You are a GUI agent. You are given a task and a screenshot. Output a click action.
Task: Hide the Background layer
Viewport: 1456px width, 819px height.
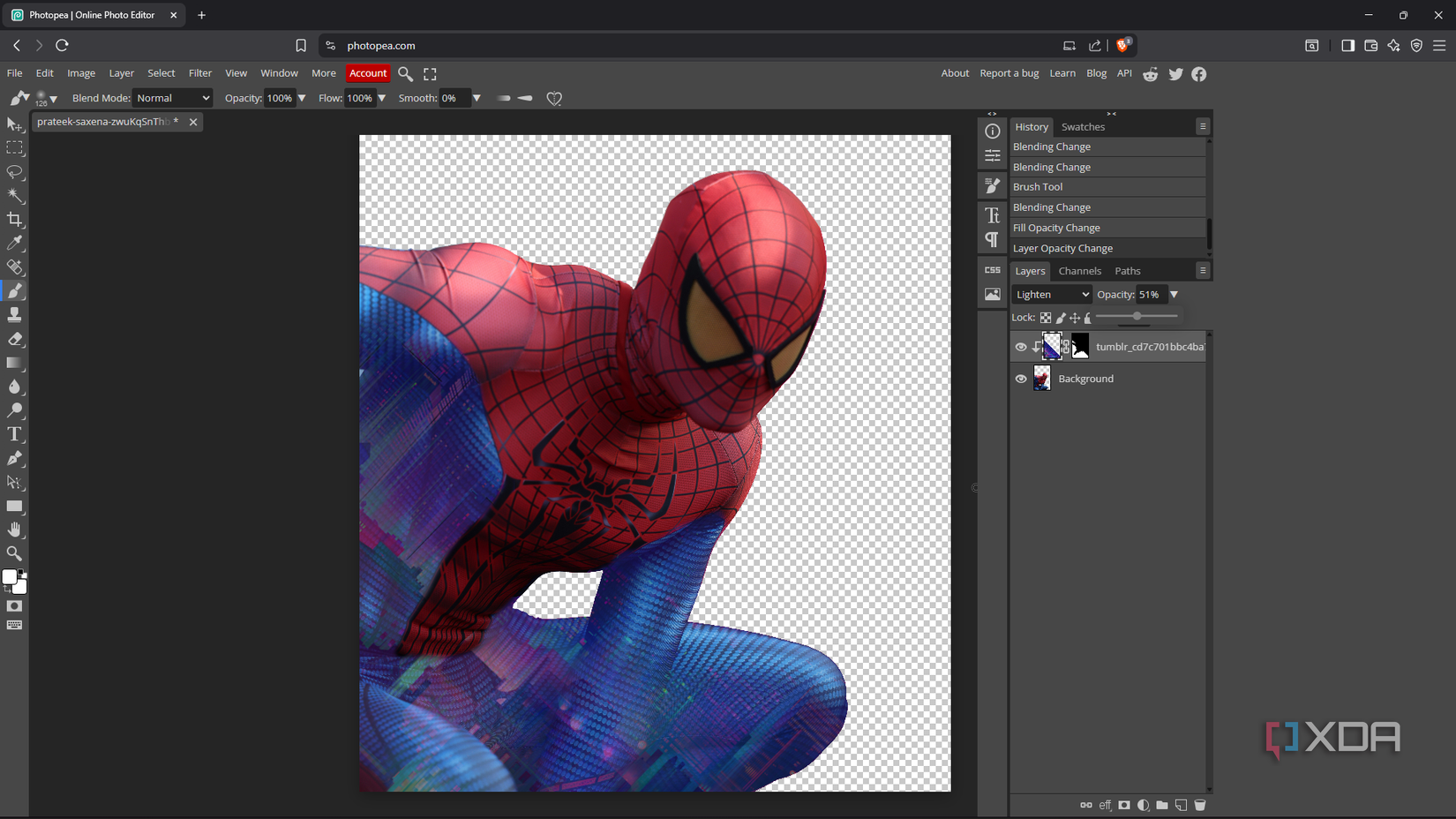tap(1020, 378)
